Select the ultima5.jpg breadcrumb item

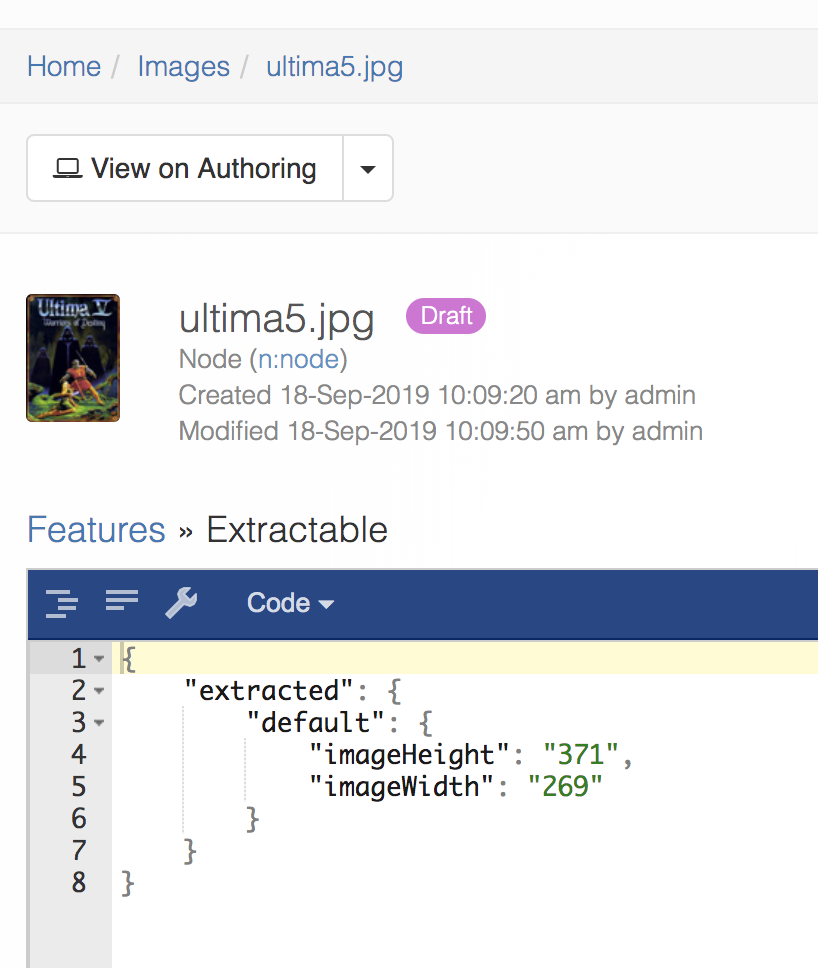click(x=334, y=67)
